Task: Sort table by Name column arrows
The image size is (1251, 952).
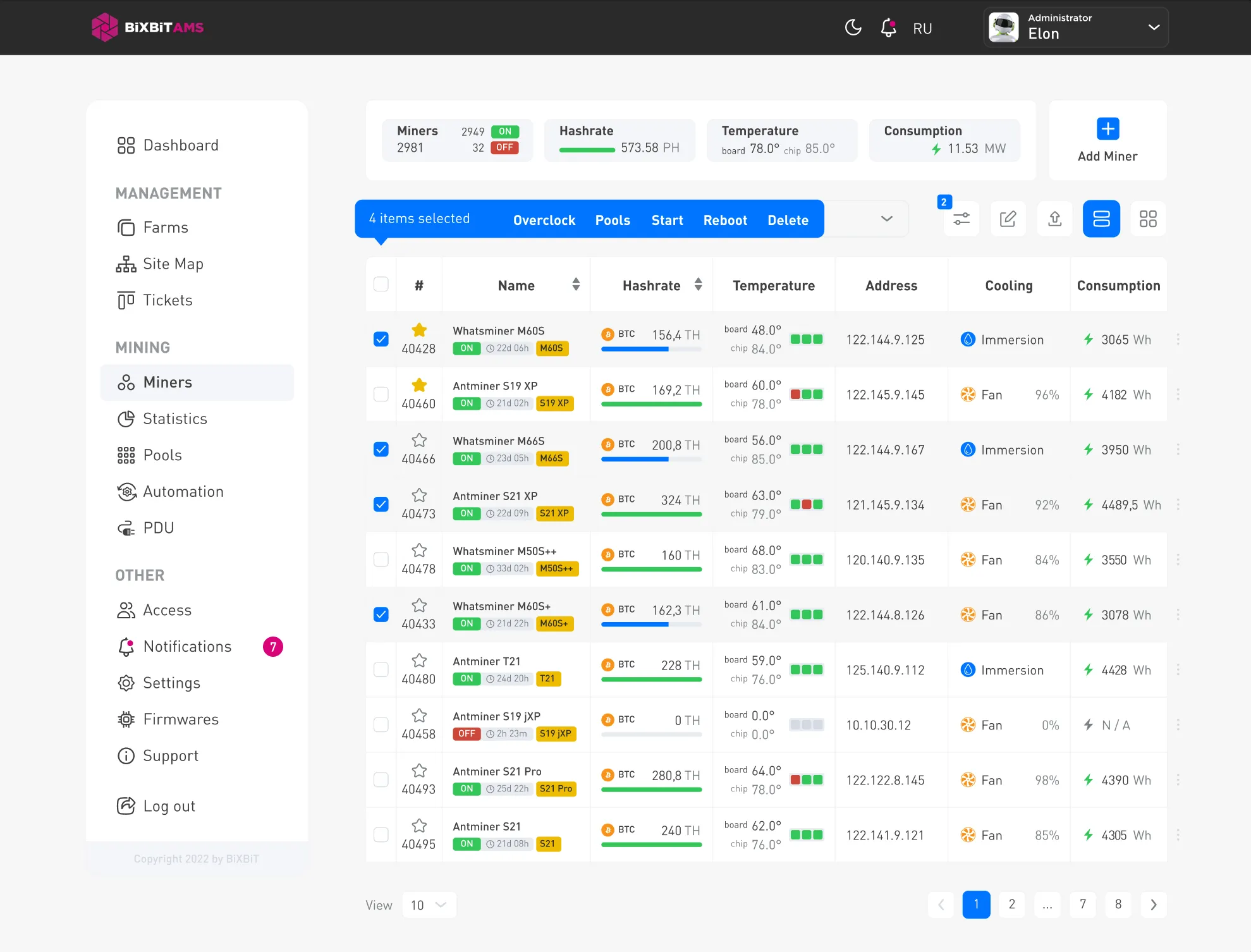Action: point(576,284)
